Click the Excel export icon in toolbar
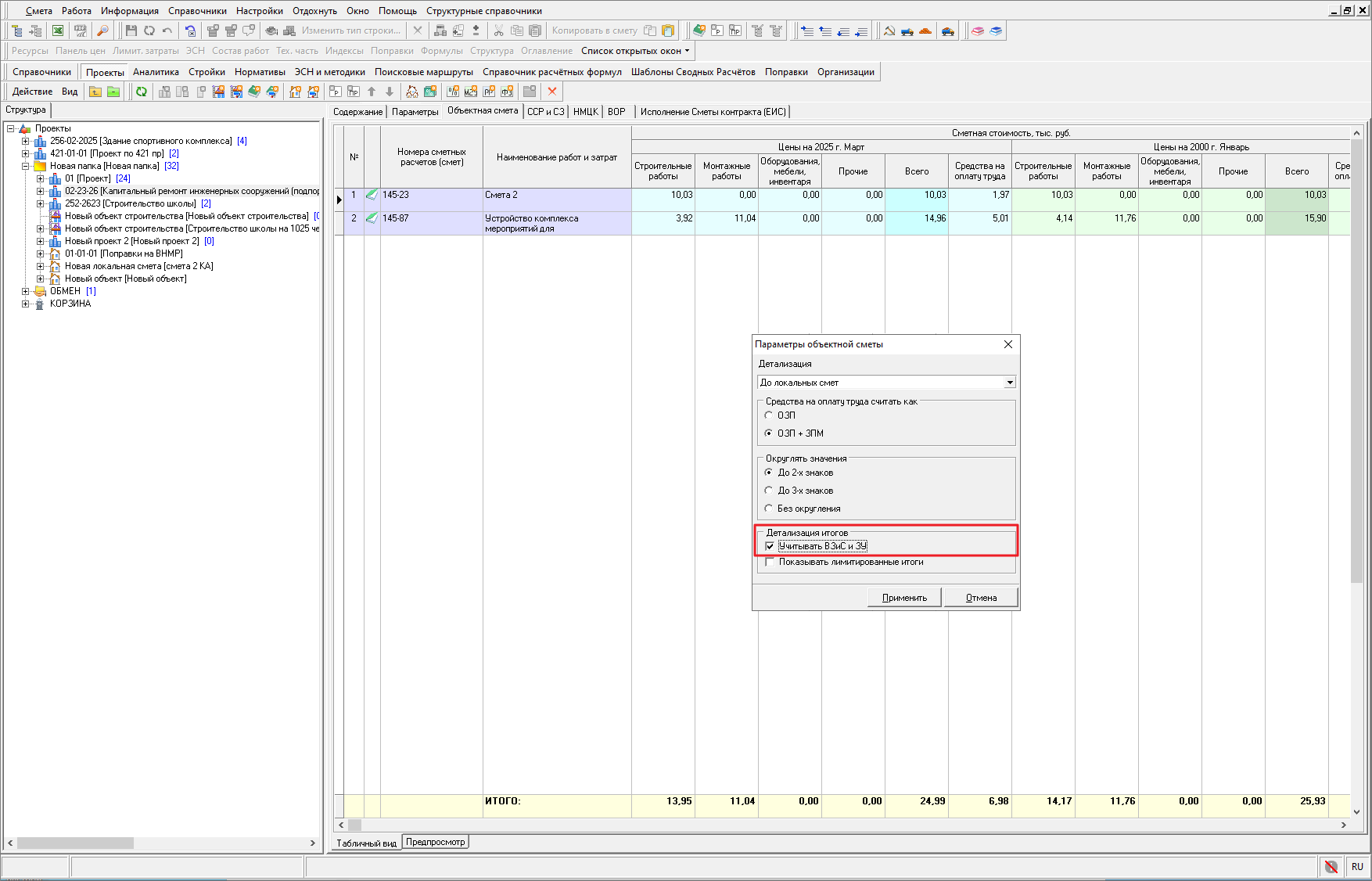 click(58, 31)
